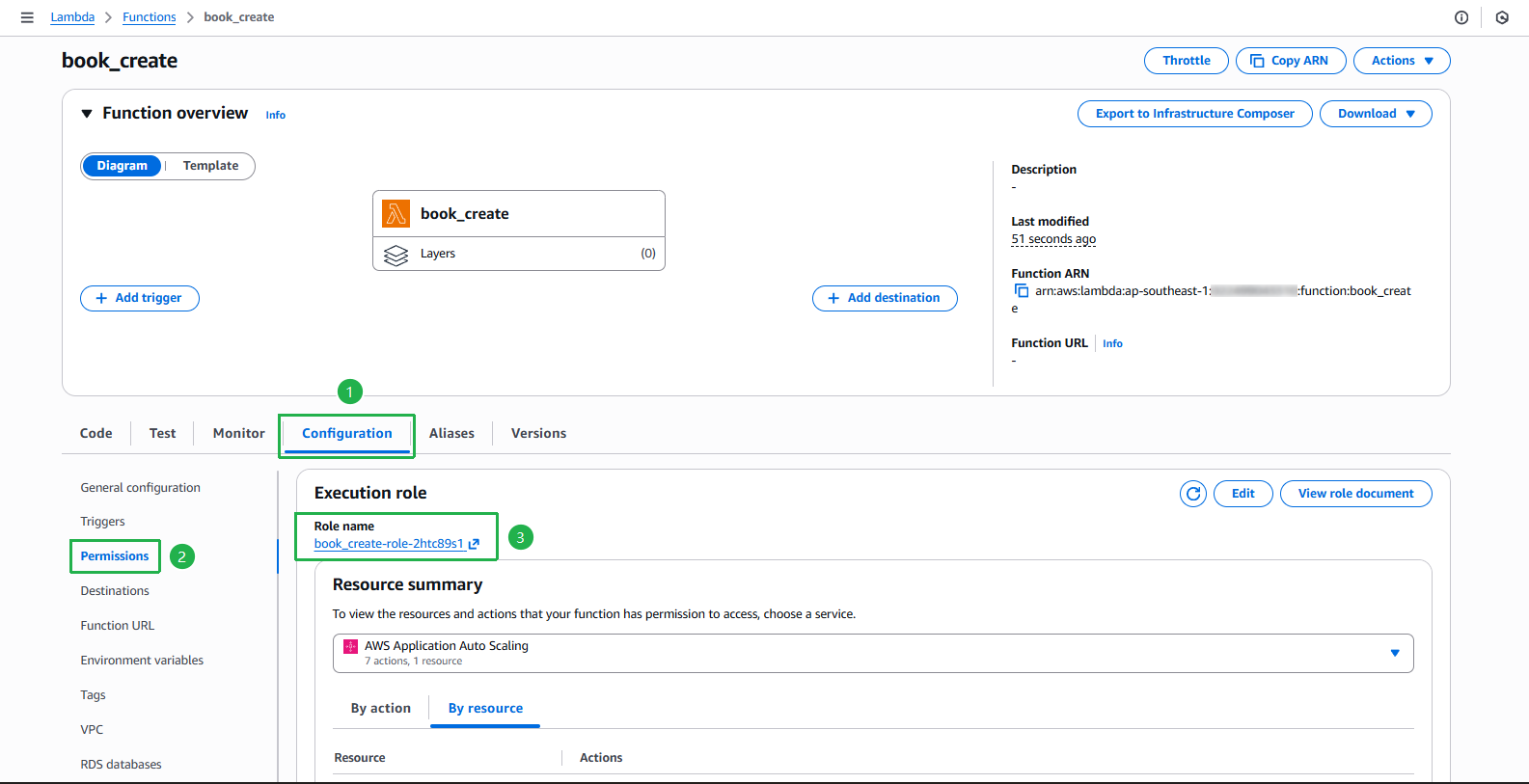Viewport: 1529px width, 784px height.
Task: Select the Diagram view toggle
Action: click(x=122, y=166)
